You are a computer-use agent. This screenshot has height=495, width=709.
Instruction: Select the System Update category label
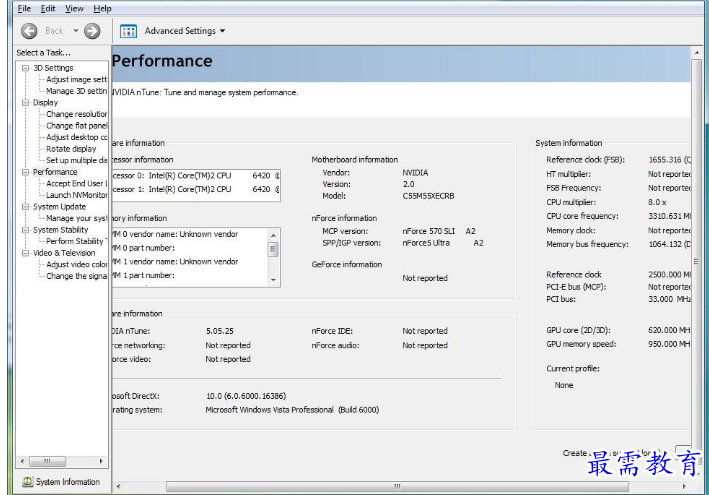59,207
